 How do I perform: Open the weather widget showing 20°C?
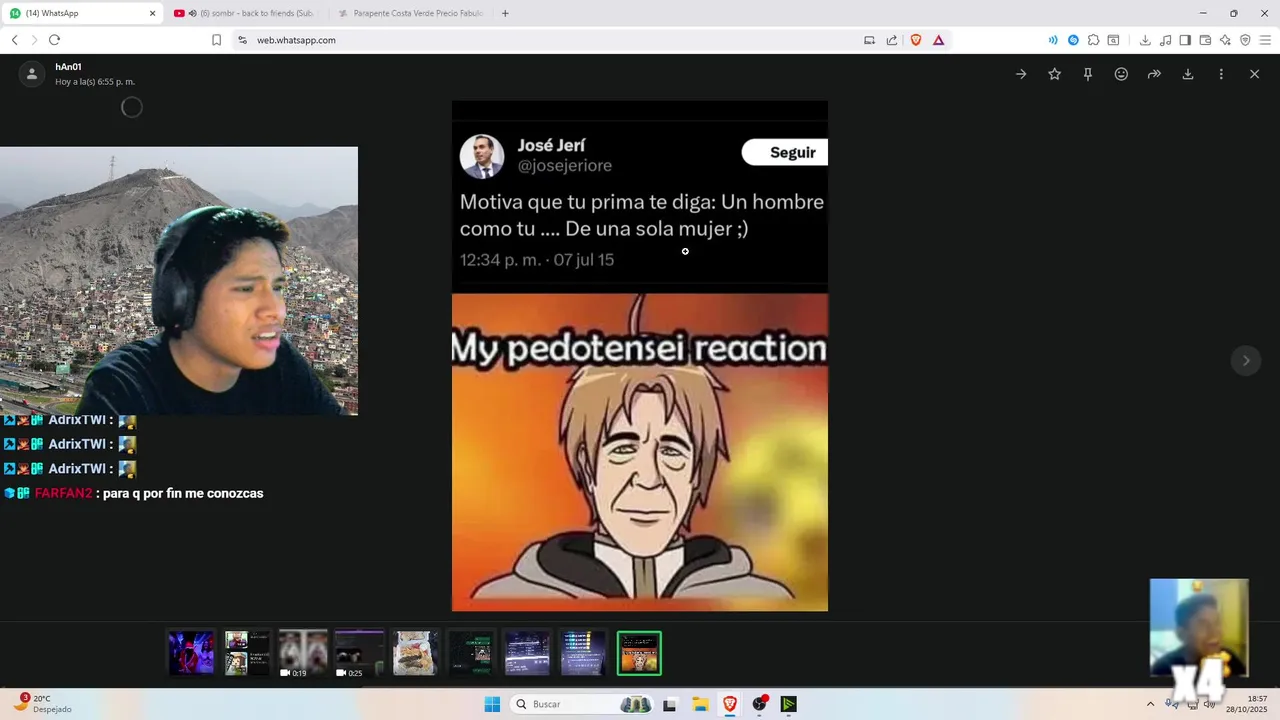(x=42, y=704)
